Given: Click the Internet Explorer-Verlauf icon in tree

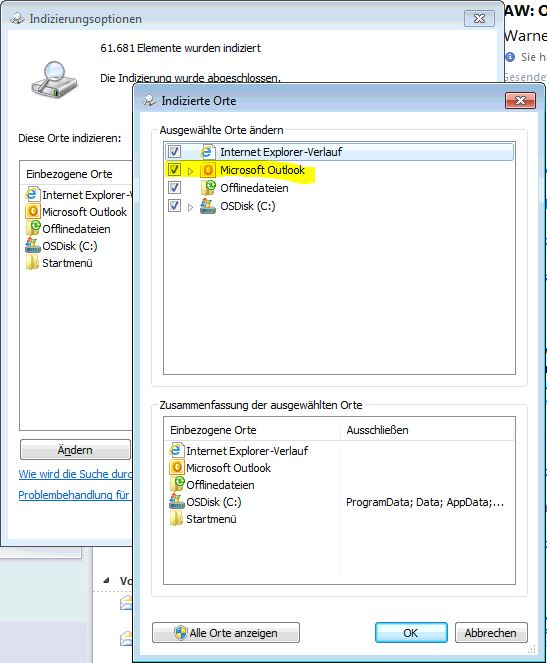Looking at the screenshot, I should [x=207, y=152].
